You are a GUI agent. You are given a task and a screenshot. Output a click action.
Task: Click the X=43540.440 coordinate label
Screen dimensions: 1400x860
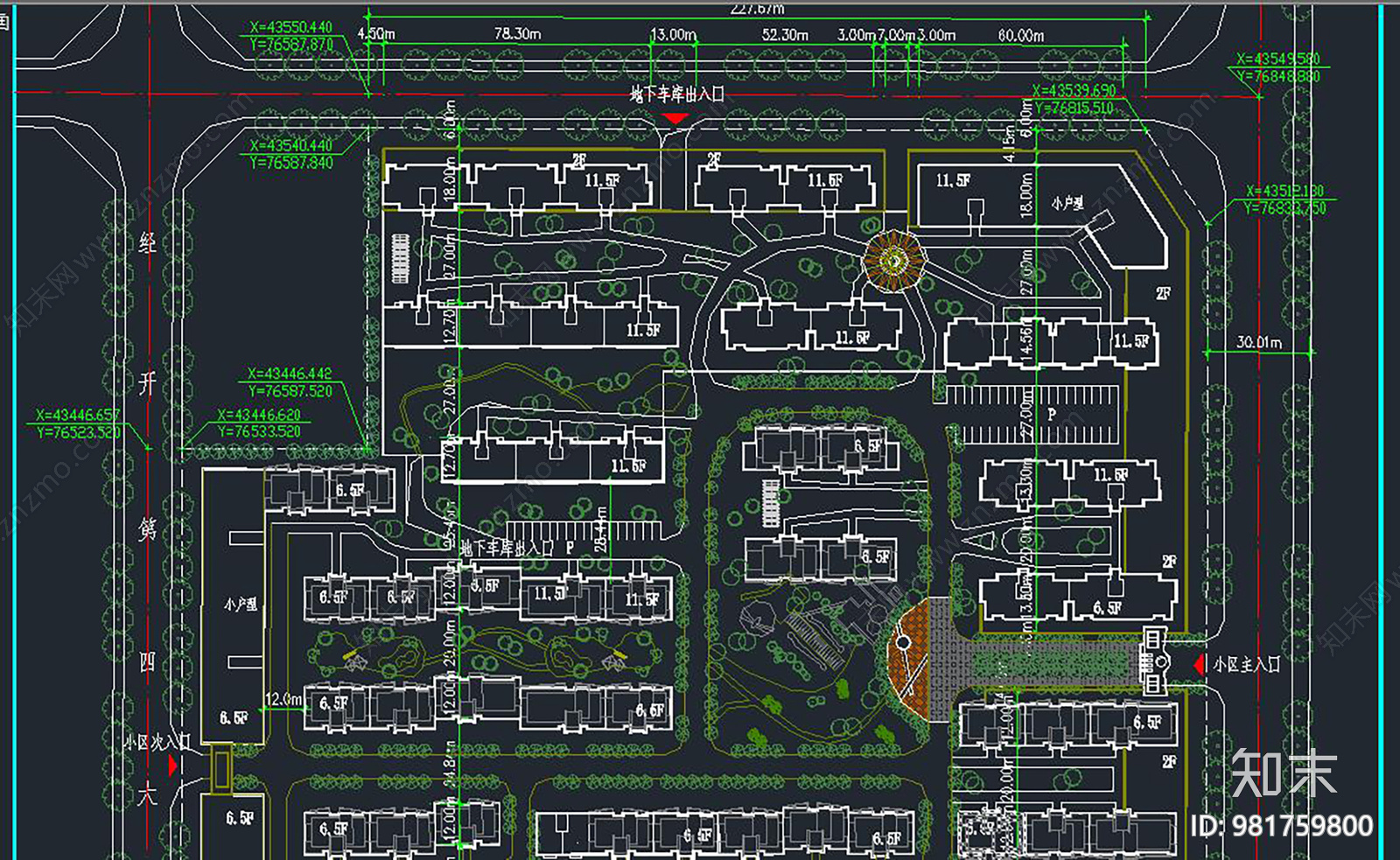(x=290, y=146)
